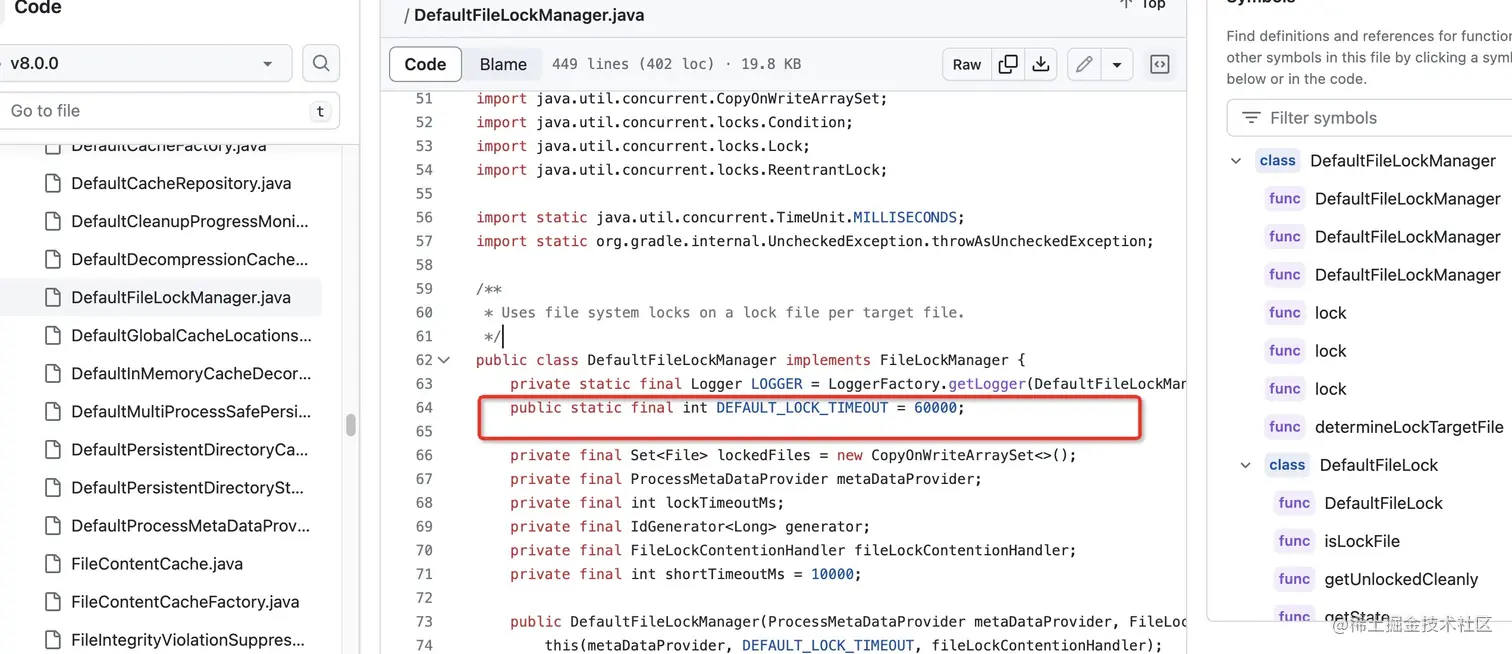Collapse DefaultFileLock class in symbols

tap(1246, 465)
